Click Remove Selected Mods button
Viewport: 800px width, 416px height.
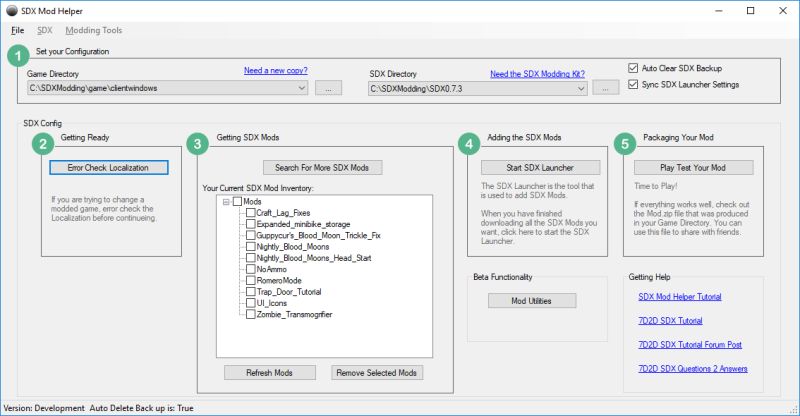coord(377,373)
